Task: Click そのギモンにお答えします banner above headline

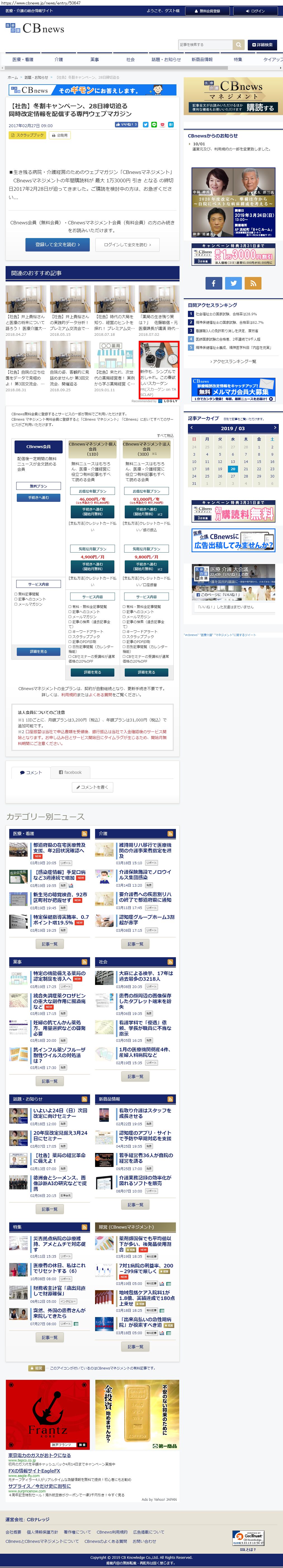Action: tap(93, 90)
